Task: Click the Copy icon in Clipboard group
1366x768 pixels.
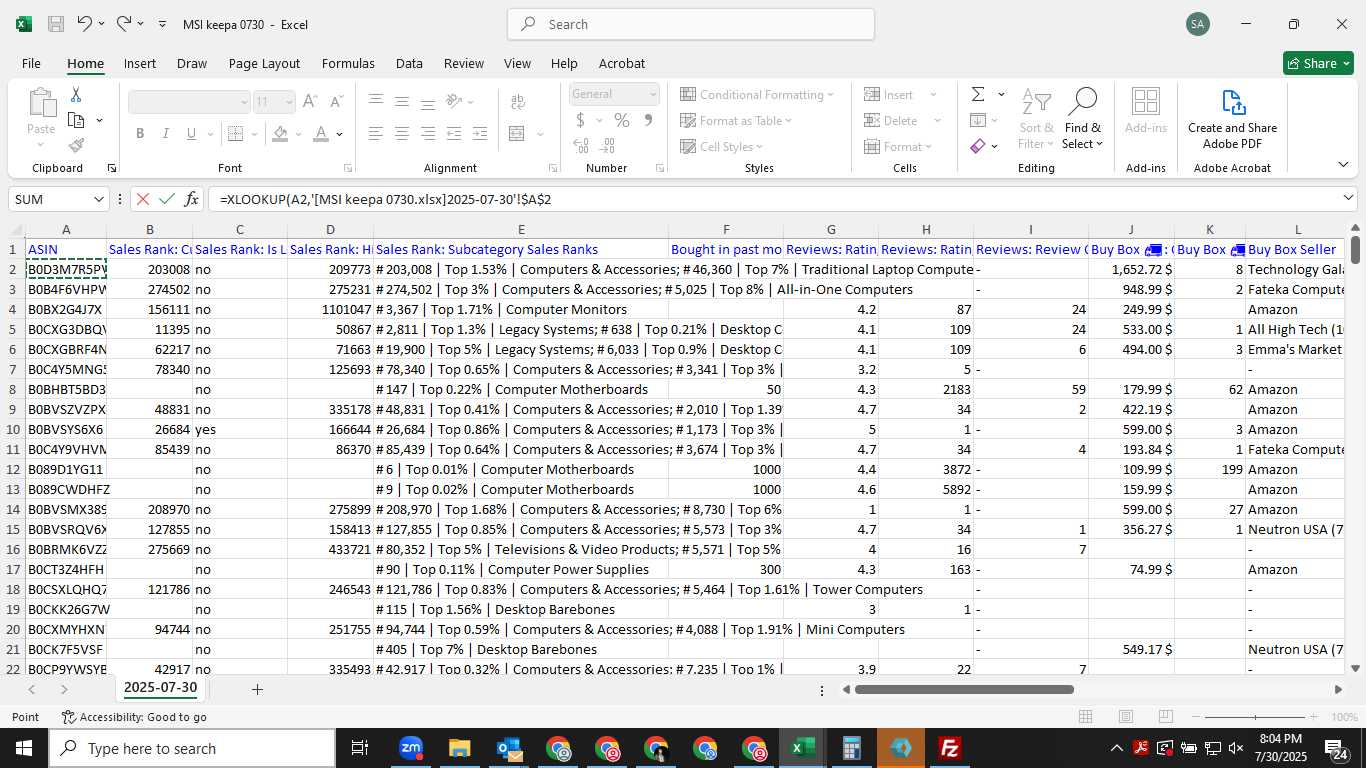Action: pos(76,120)
